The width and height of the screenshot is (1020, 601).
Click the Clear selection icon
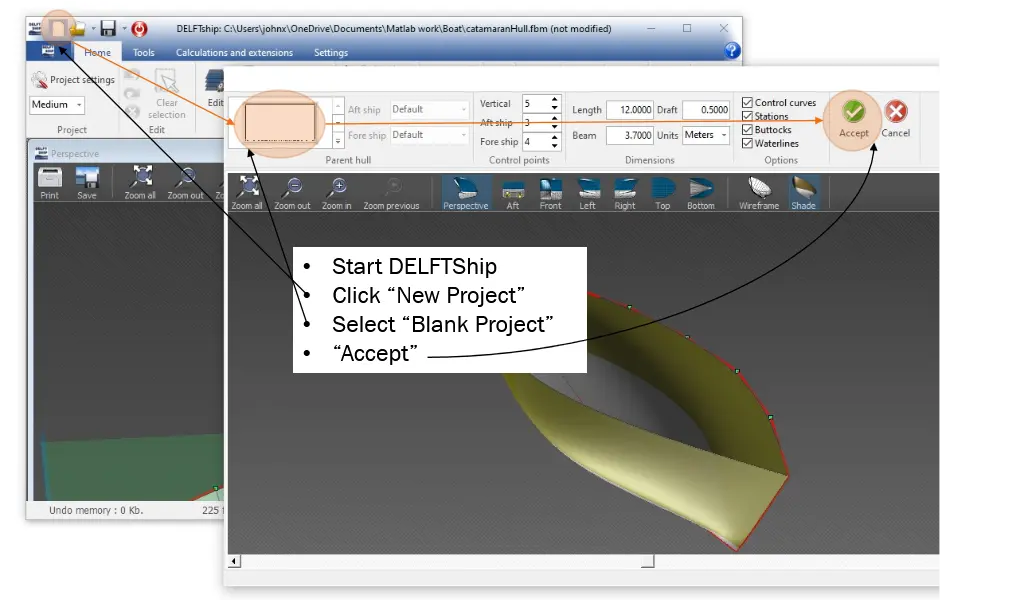click(x=167, y=95)
